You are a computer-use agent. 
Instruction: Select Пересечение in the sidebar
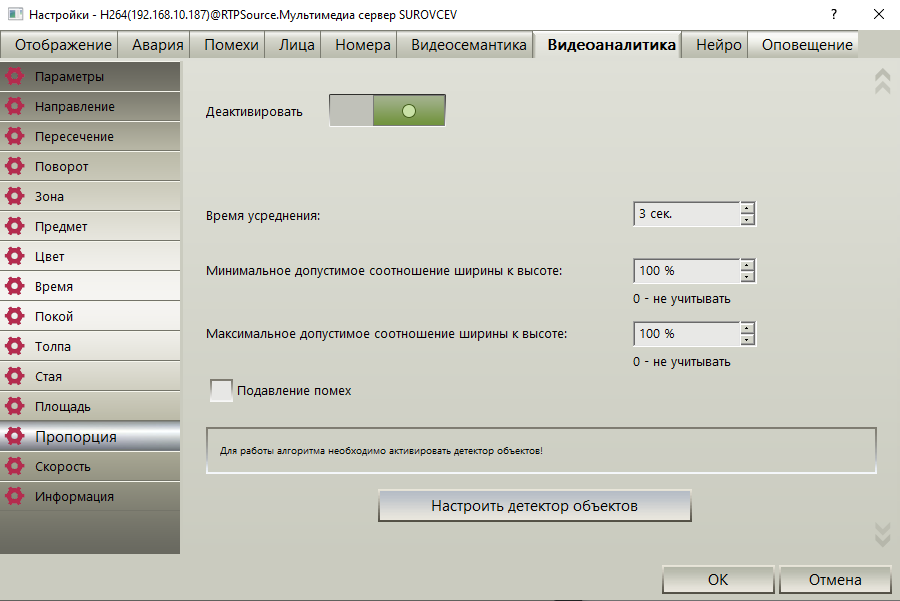[x=90, y=136]
